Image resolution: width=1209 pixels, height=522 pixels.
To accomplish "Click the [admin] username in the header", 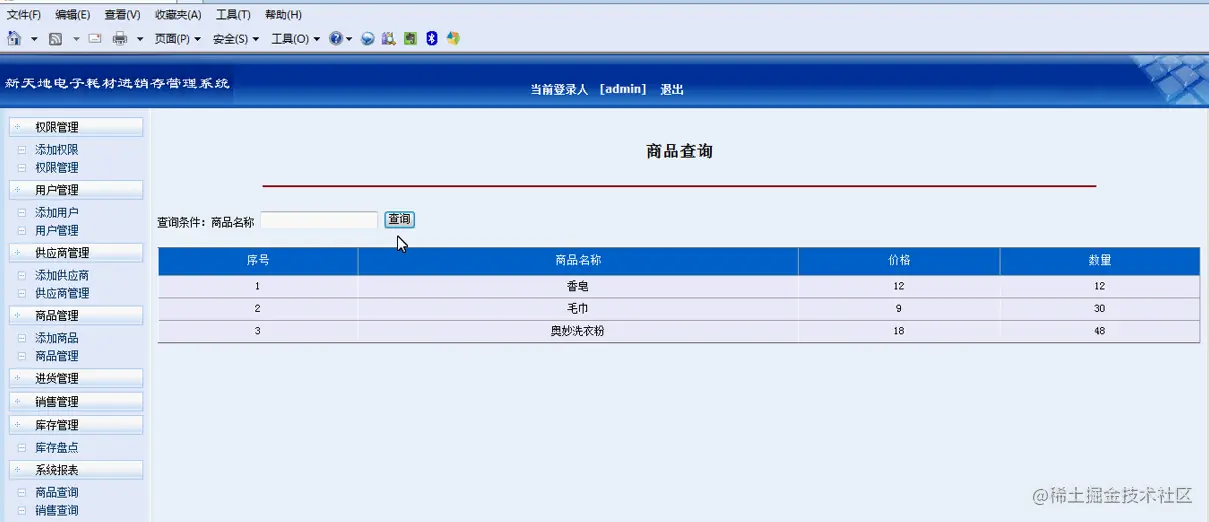I will point(623,90).
